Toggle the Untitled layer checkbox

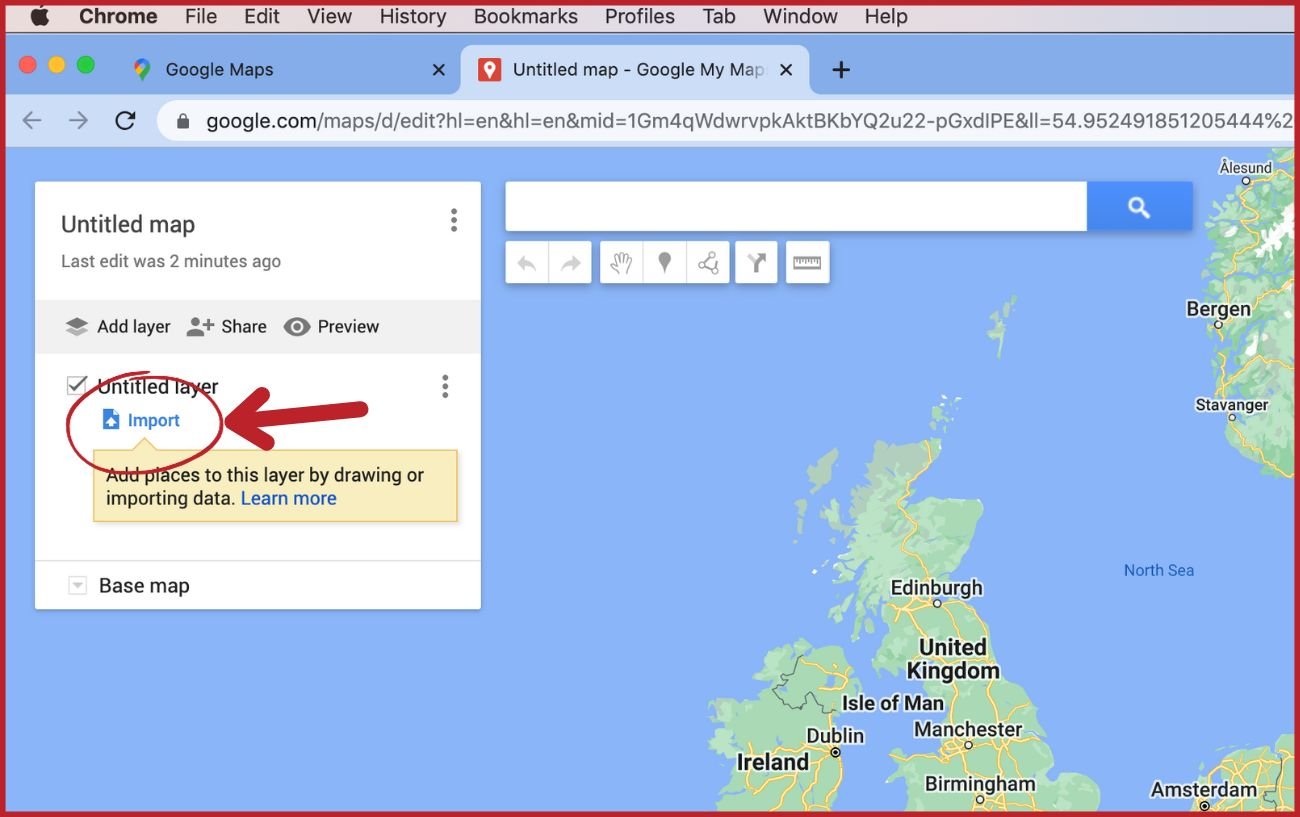(77, 386)
